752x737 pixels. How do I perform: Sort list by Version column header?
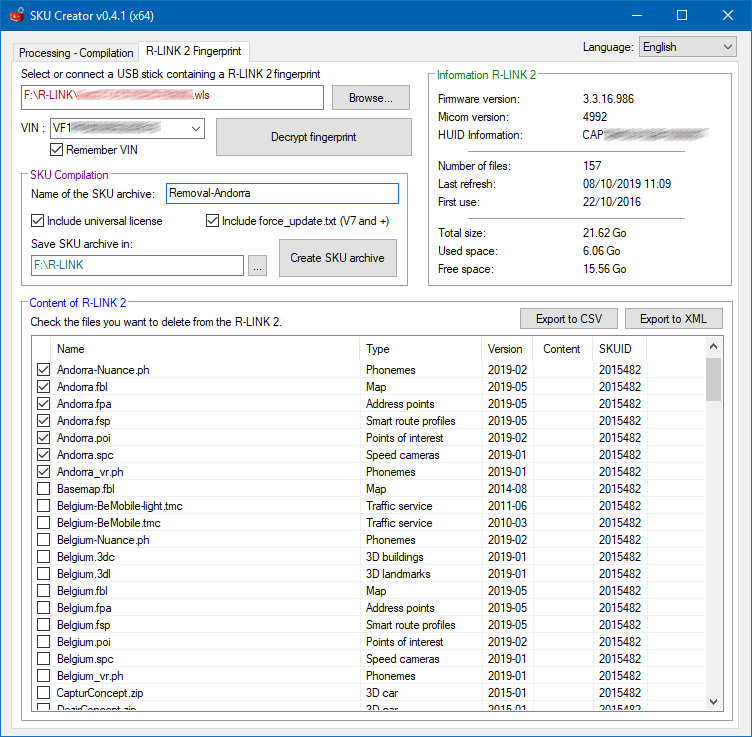(508, 349)
